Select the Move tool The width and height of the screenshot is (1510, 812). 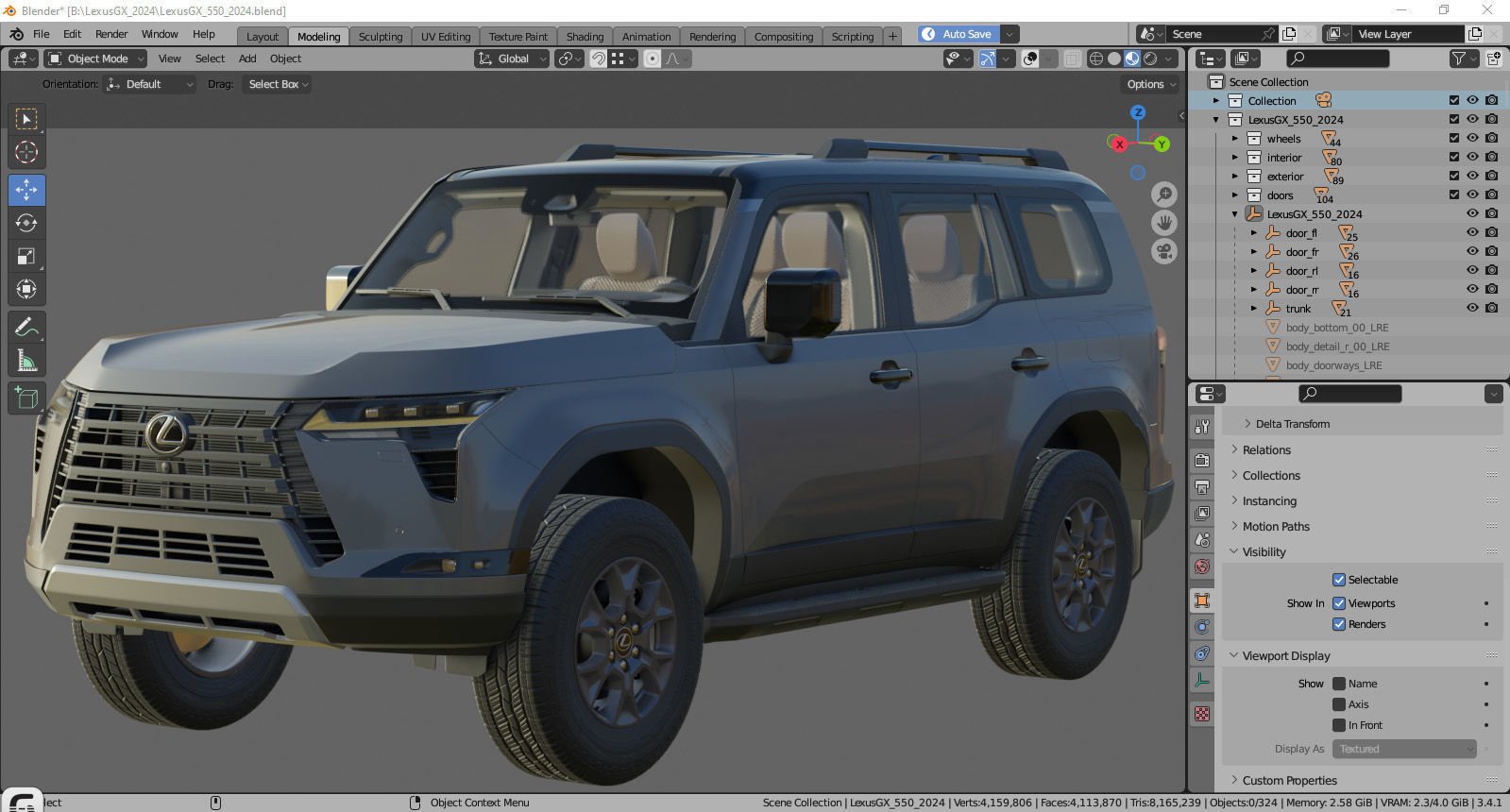click(x=26, y=190)
